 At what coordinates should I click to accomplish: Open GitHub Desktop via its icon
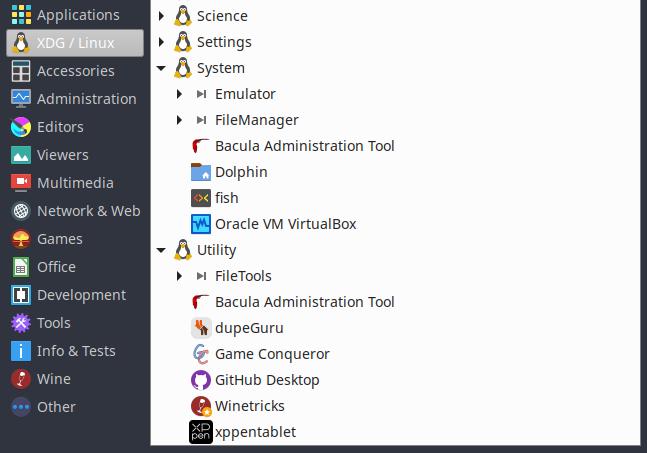click(x=200, y=380)
